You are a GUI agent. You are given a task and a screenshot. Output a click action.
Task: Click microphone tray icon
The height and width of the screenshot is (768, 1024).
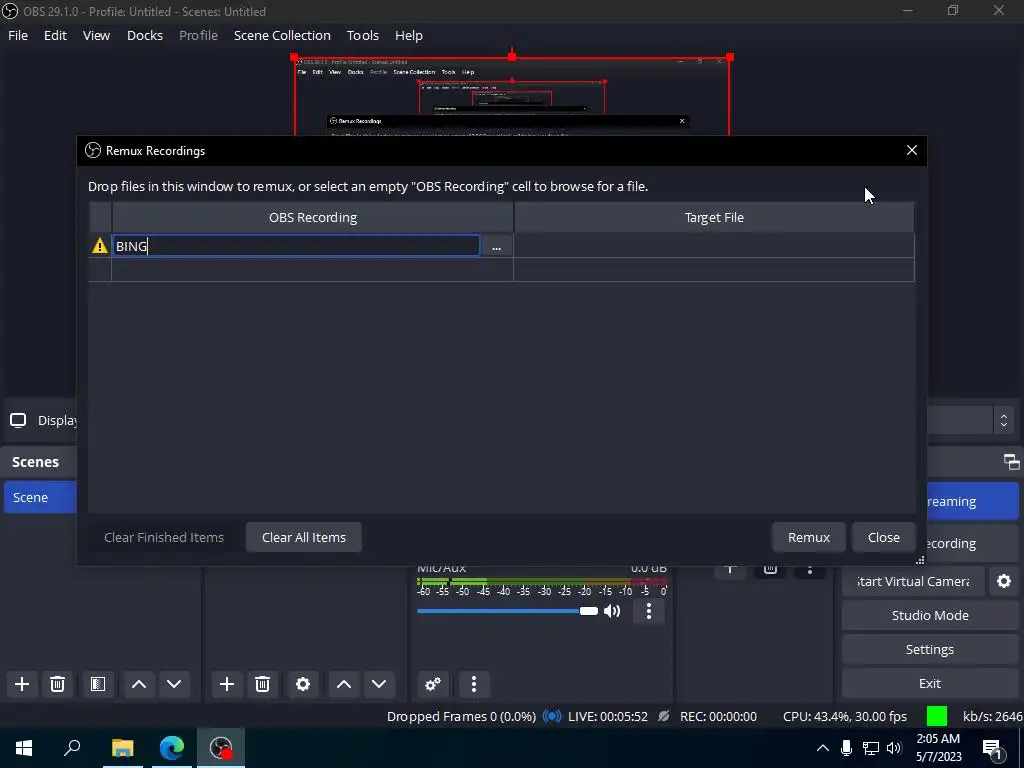[x=846, y=748]
